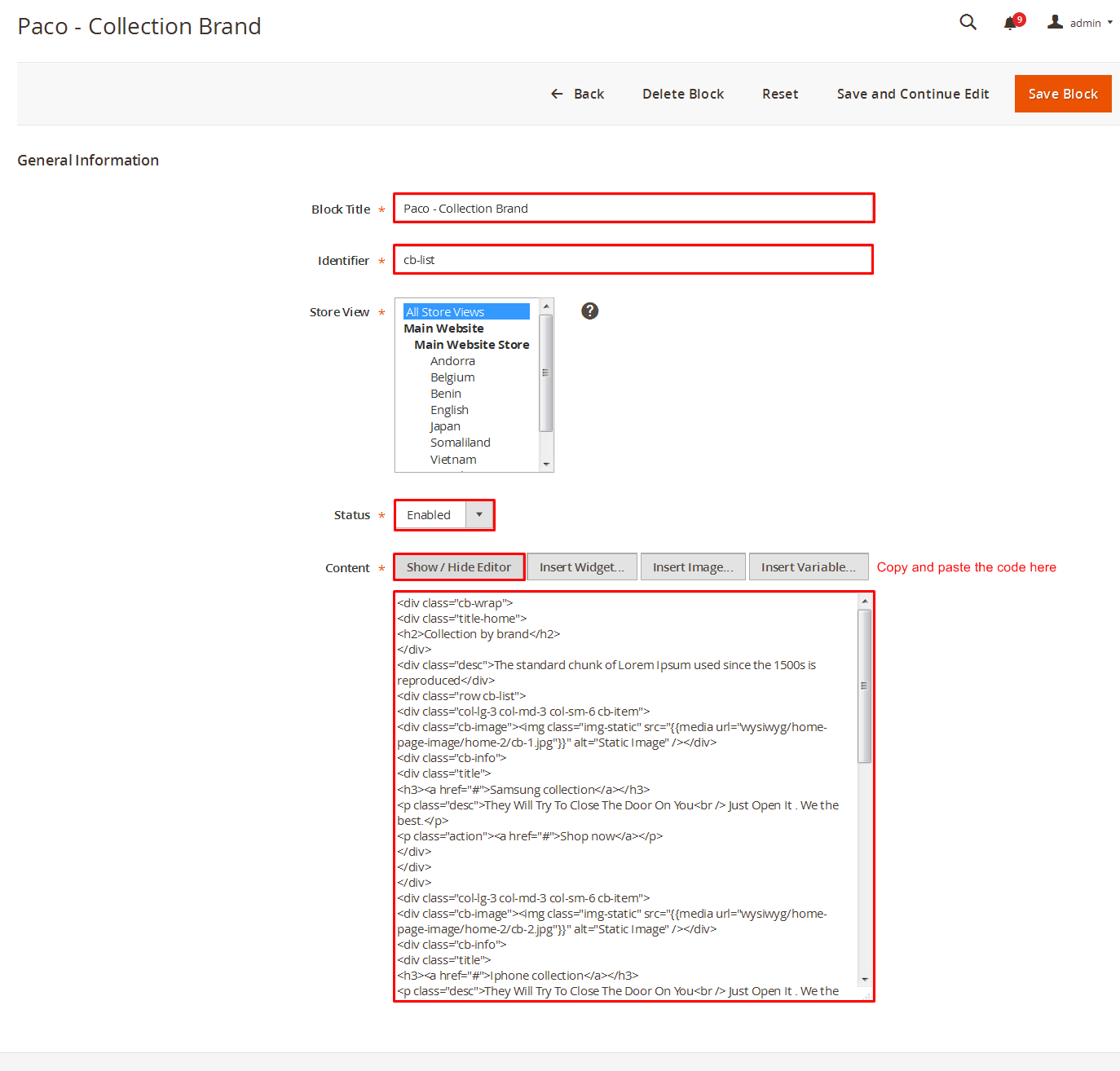The height and width of the screenshot is (1071, 1120).
Task: Click content textarea scroll up arrow
Action: tap(865, 602)
